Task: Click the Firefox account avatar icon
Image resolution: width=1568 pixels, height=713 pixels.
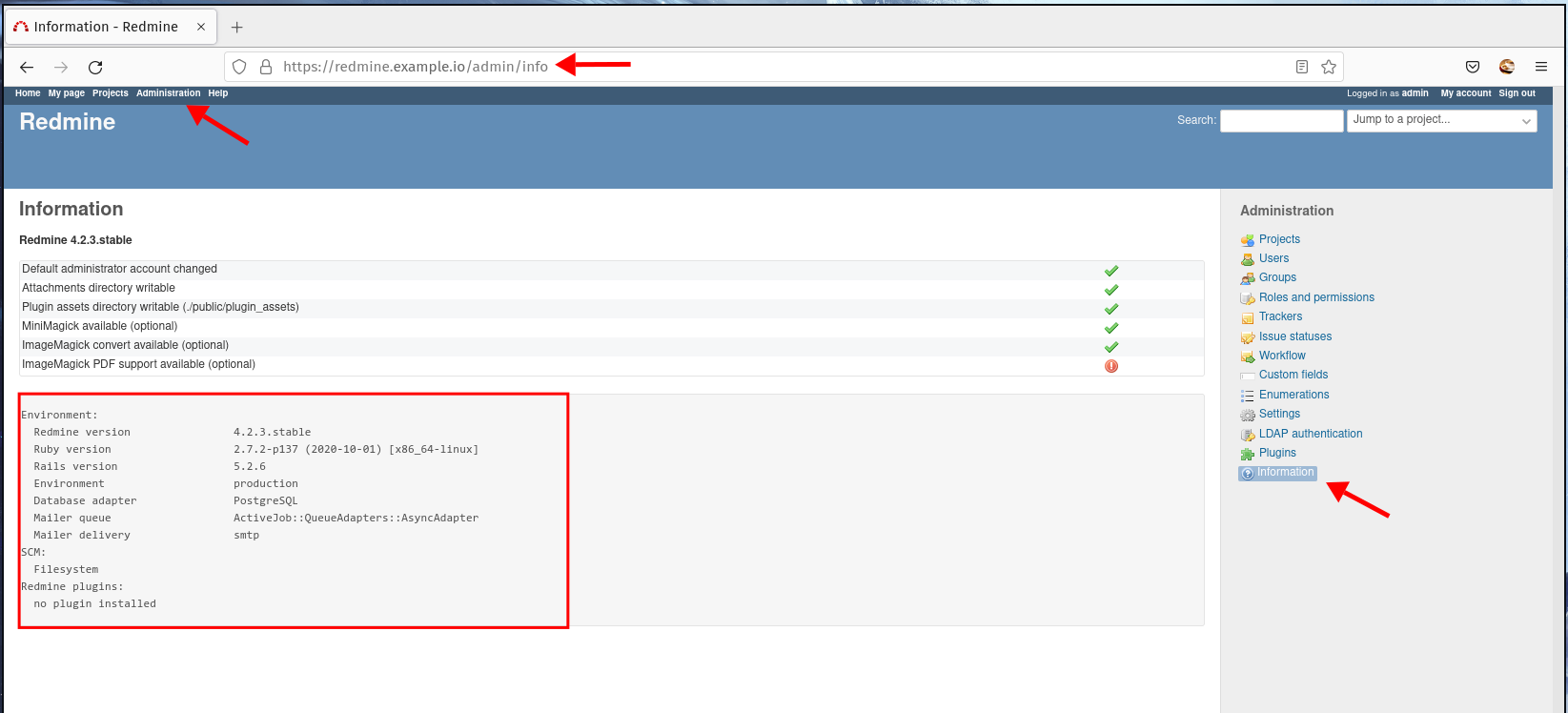Action: [x=1507, y=67]
